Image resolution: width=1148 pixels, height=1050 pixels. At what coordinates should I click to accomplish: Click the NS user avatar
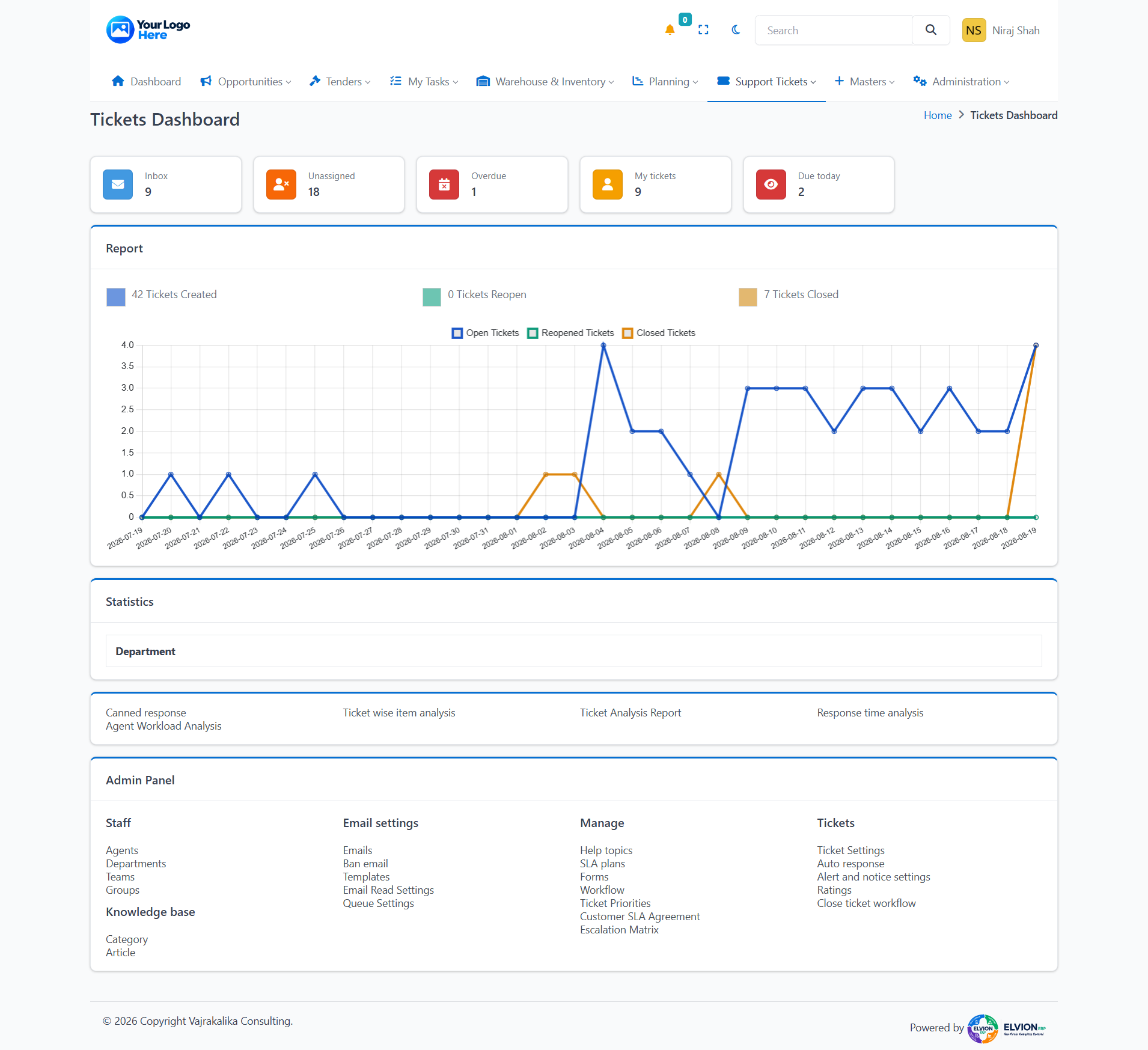point(974,30)
